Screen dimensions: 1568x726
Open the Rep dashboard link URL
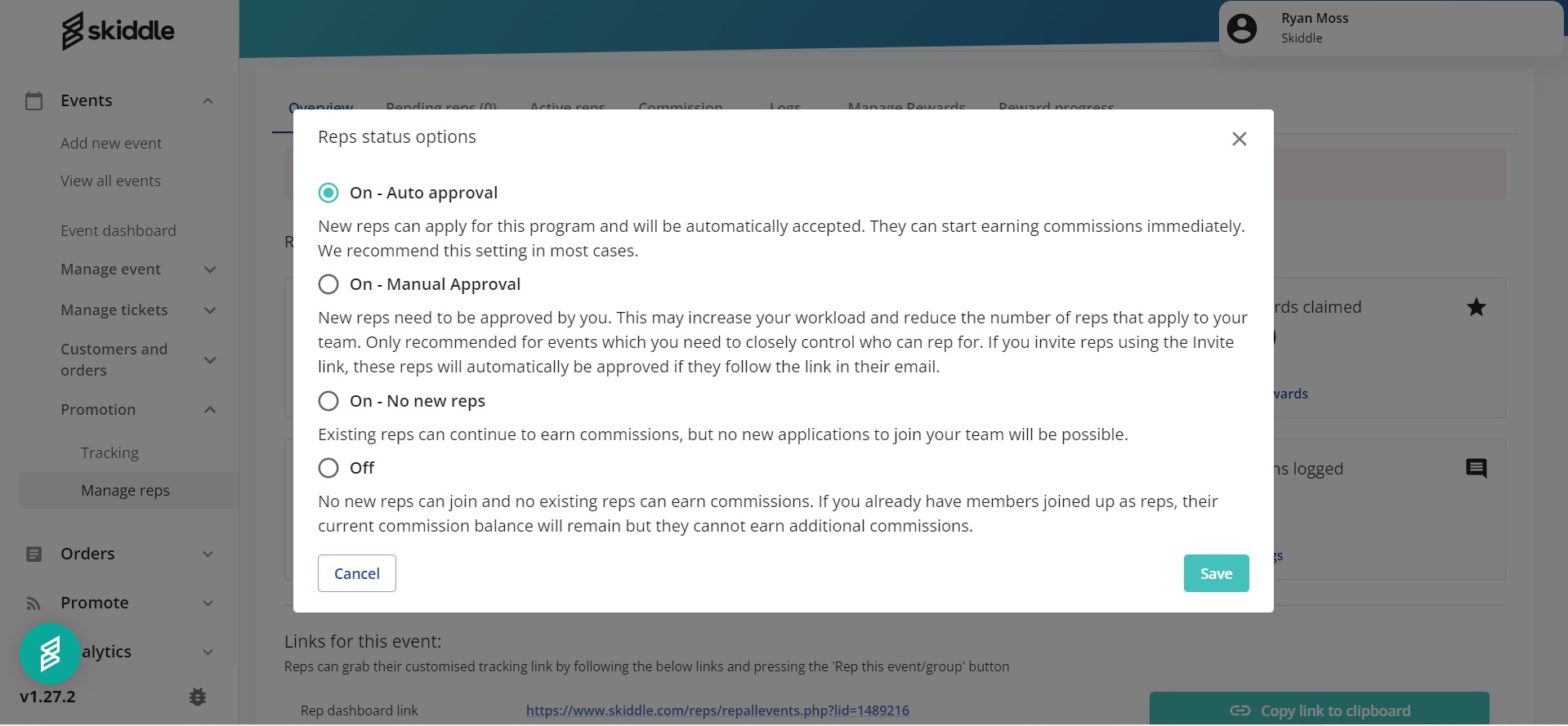pos(717,710)
